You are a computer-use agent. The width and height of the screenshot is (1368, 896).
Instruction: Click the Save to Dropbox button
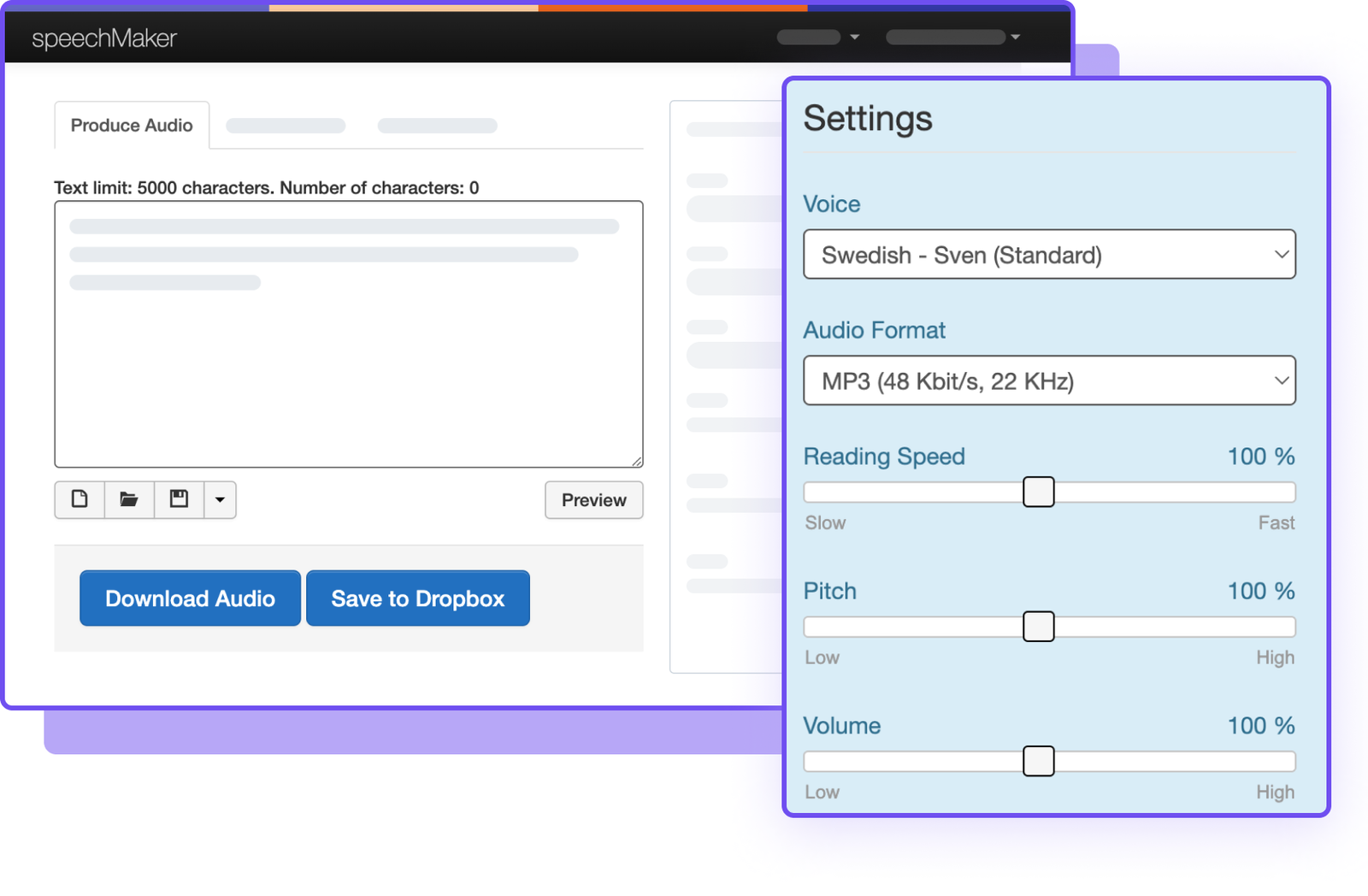point(418,598)
